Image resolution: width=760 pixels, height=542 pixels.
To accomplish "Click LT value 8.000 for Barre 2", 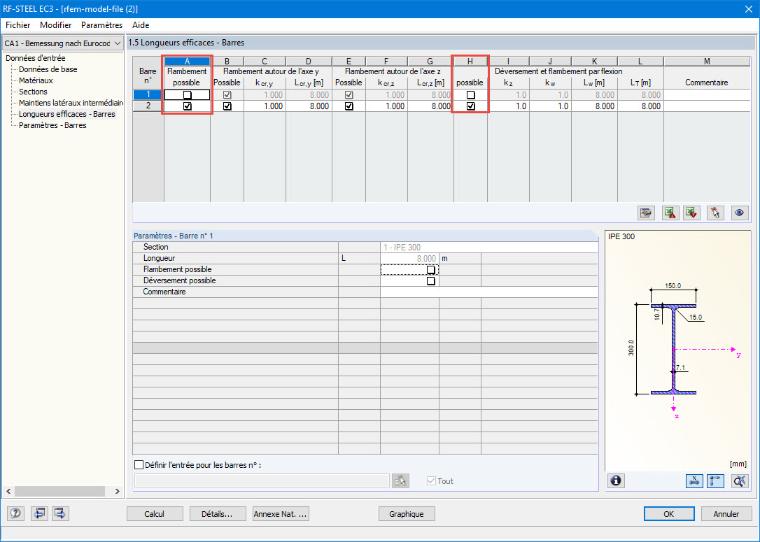I will (x=641, y=106).
